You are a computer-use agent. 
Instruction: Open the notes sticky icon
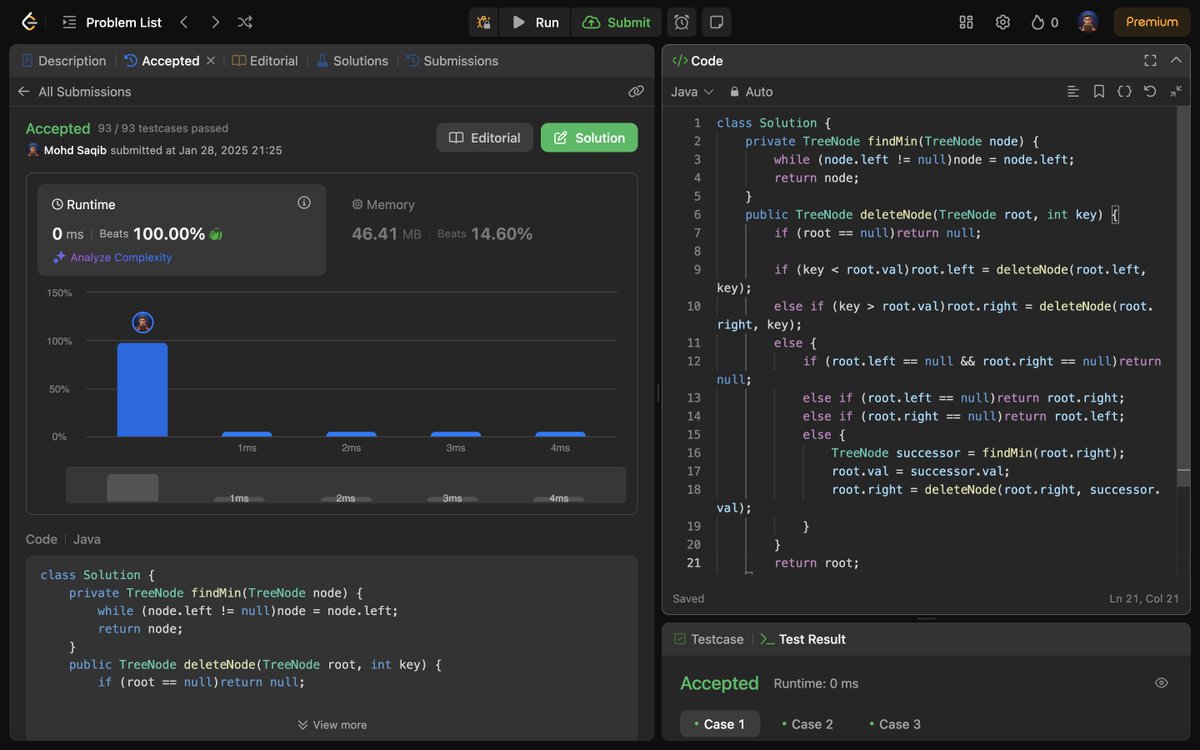click(x=716, y=22)
